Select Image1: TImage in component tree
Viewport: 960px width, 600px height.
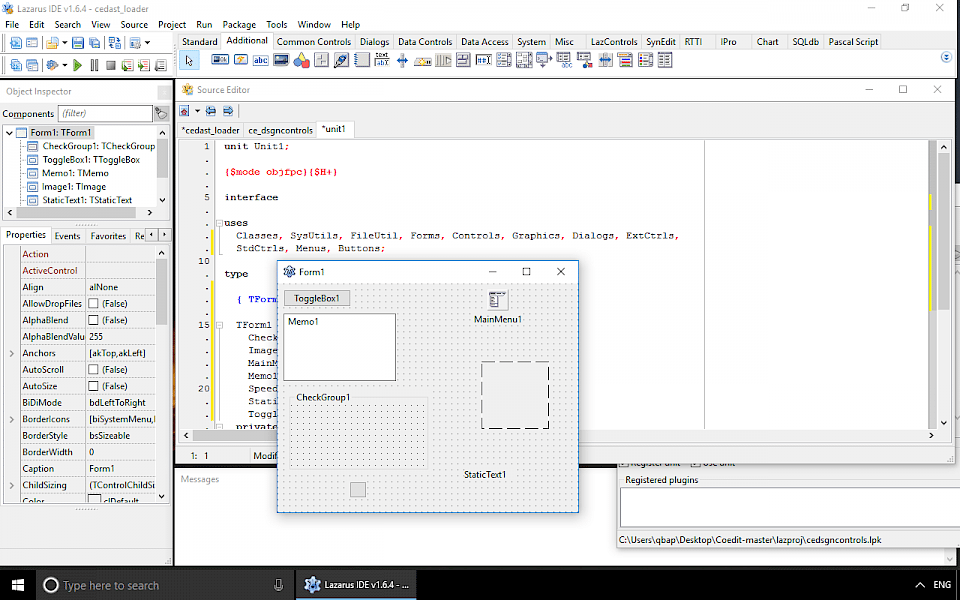73,187
